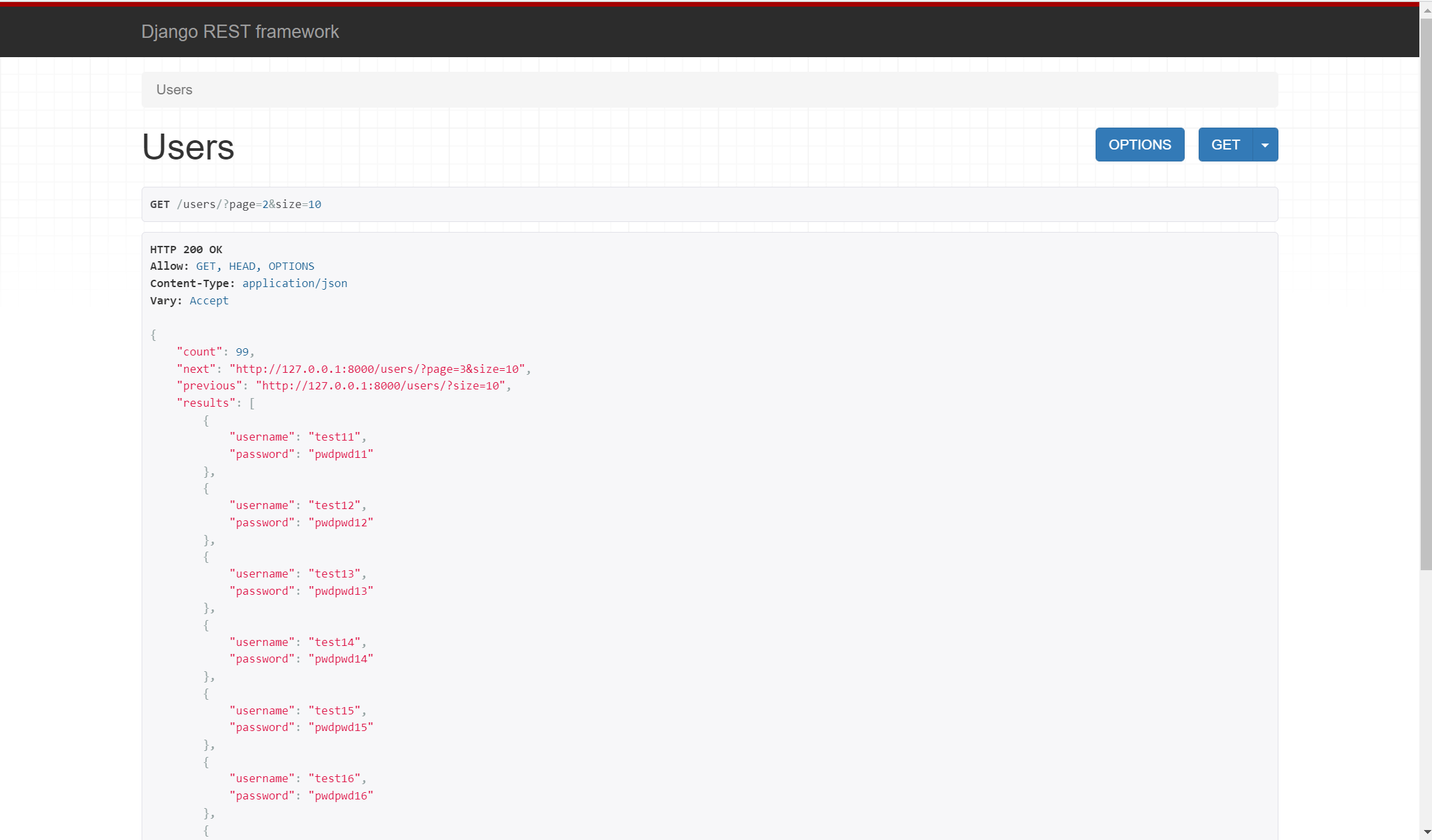
Task: Click the password value pwdpwd13
Action: pos(340,591)
